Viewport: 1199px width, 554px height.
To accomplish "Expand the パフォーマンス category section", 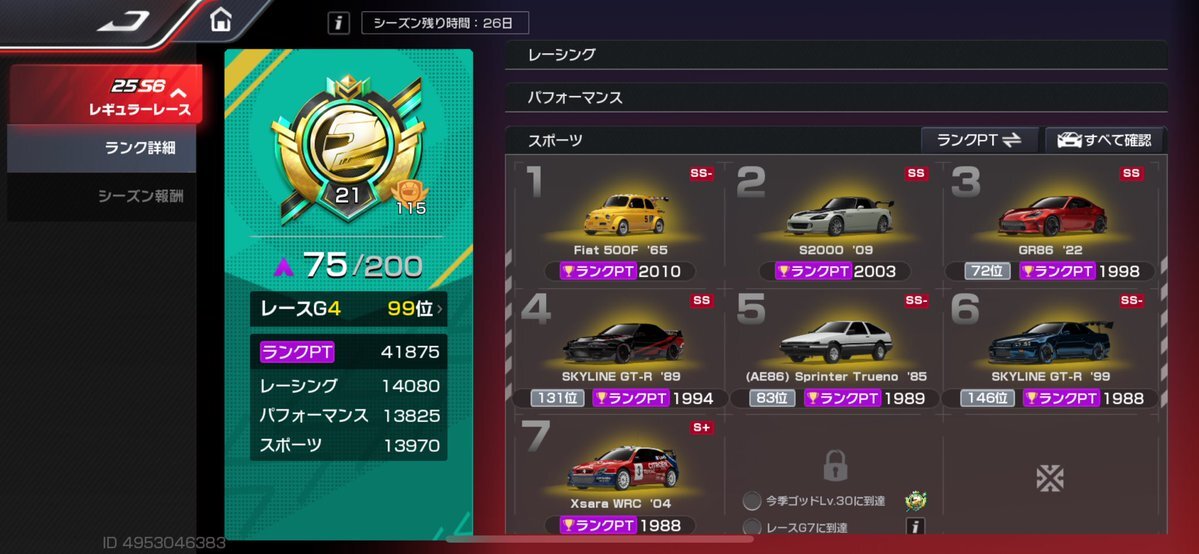I will (x=836, y=97).
